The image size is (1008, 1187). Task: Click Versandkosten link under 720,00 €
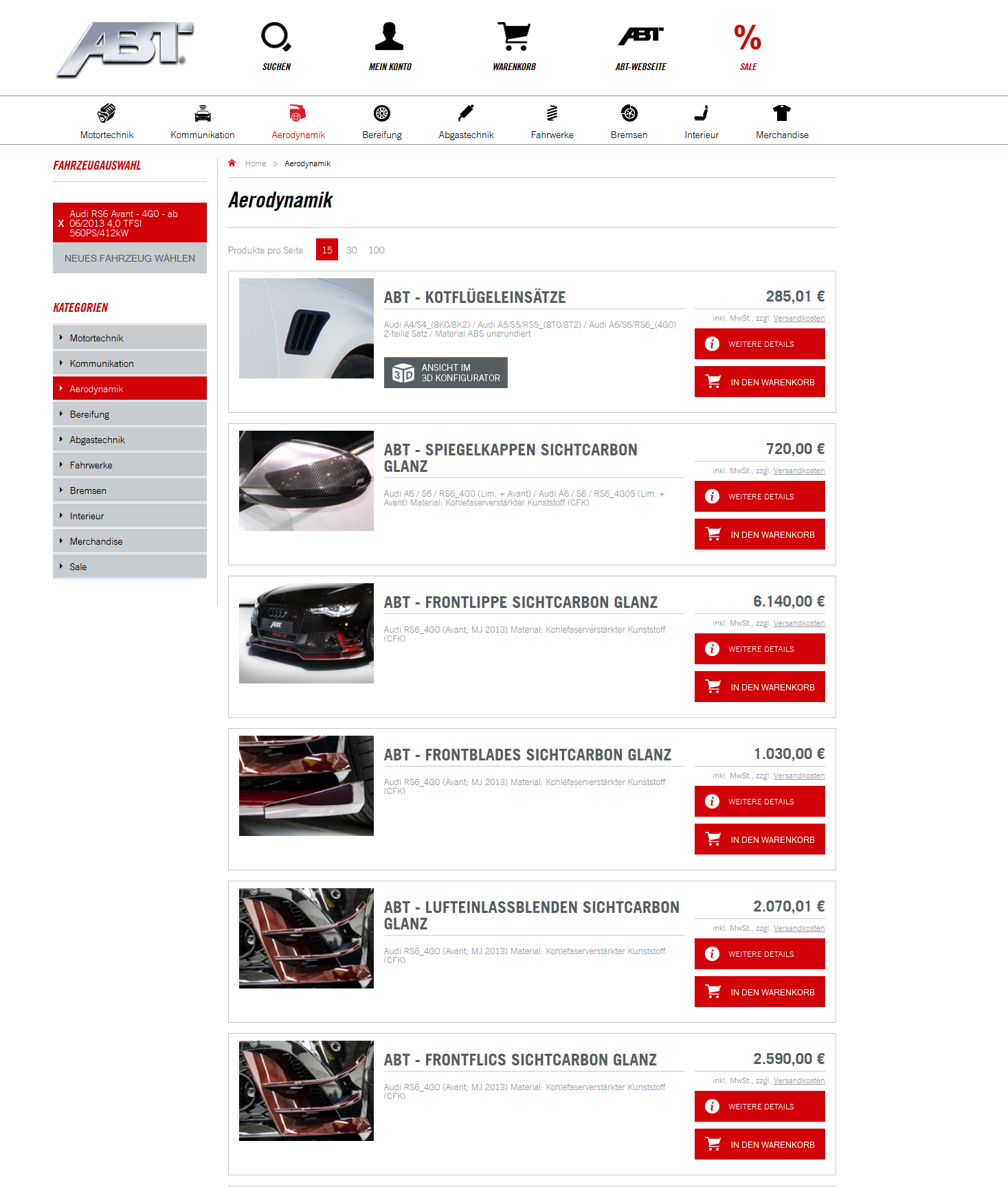799,471
